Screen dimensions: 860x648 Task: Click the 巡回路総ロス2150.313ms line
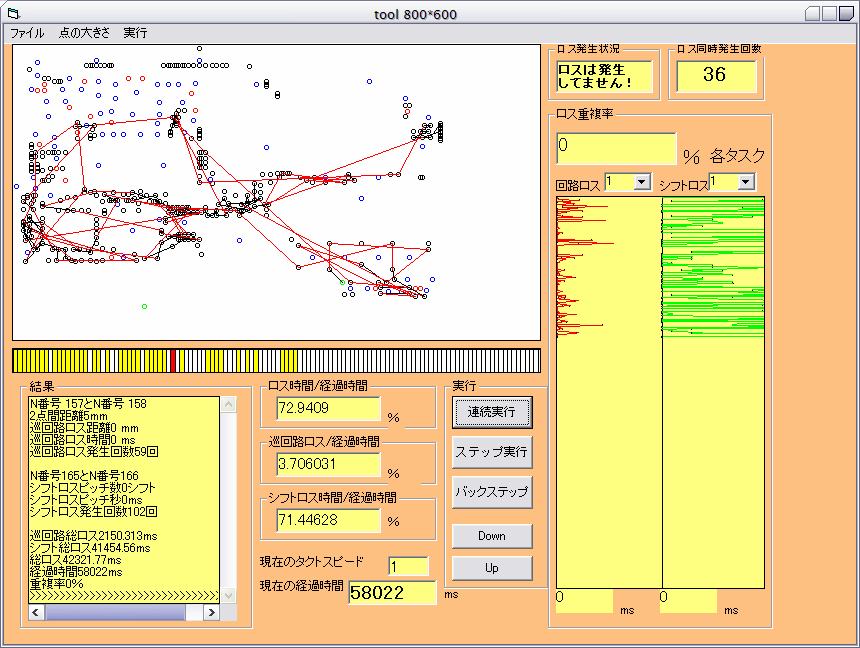[93, 536]
